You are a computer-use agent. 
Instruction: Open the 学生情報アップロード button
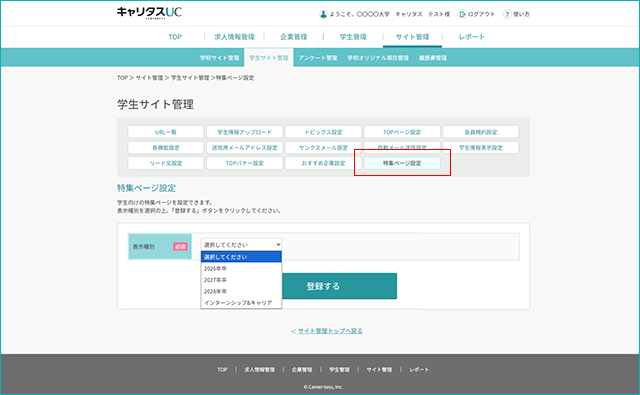click(244, 132)
